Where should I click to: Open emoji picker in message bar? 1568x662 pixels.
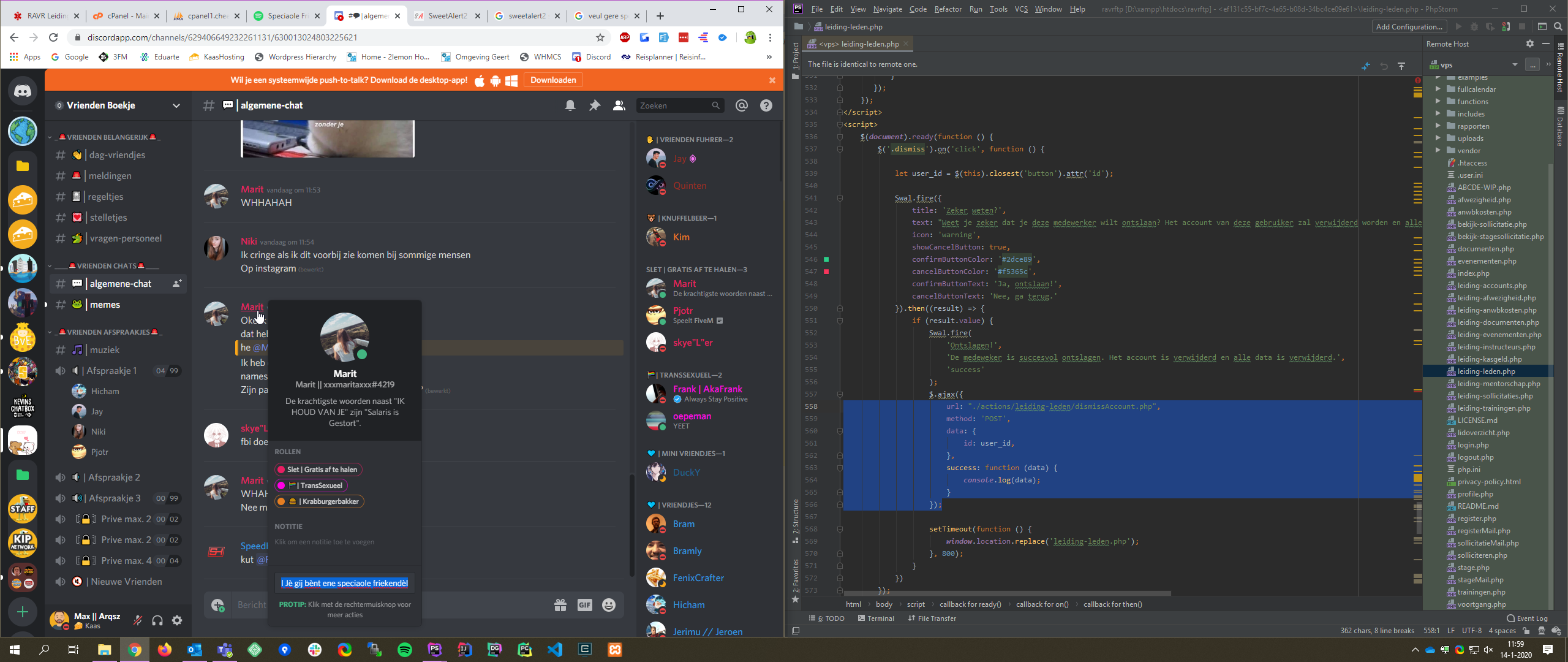608,605
